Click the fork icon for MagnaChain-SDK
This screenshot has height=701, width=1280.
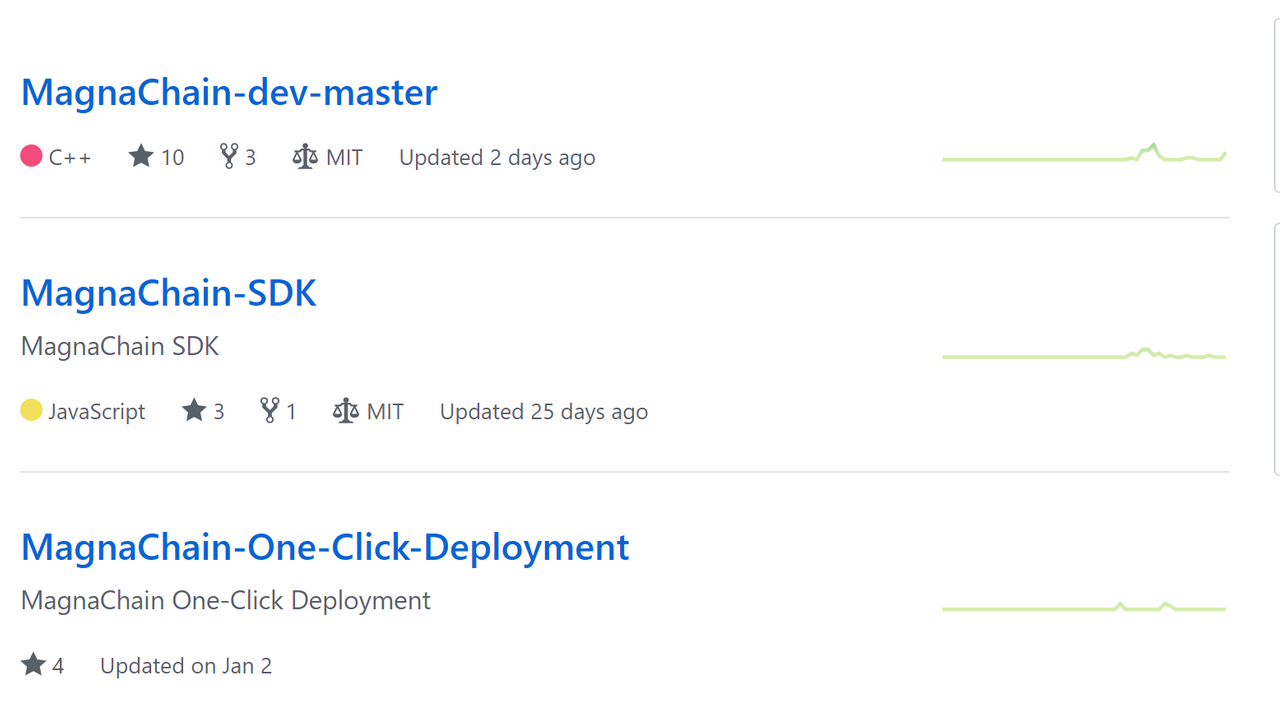click(x=270, y=410)
